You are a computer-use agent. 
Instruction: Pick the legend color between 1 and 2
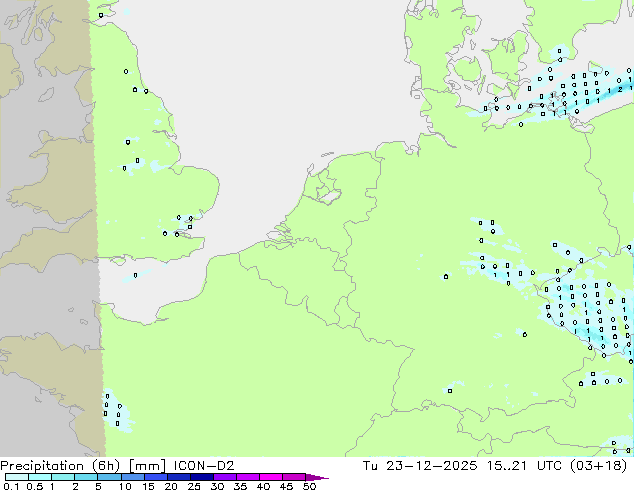coord(63,477)
